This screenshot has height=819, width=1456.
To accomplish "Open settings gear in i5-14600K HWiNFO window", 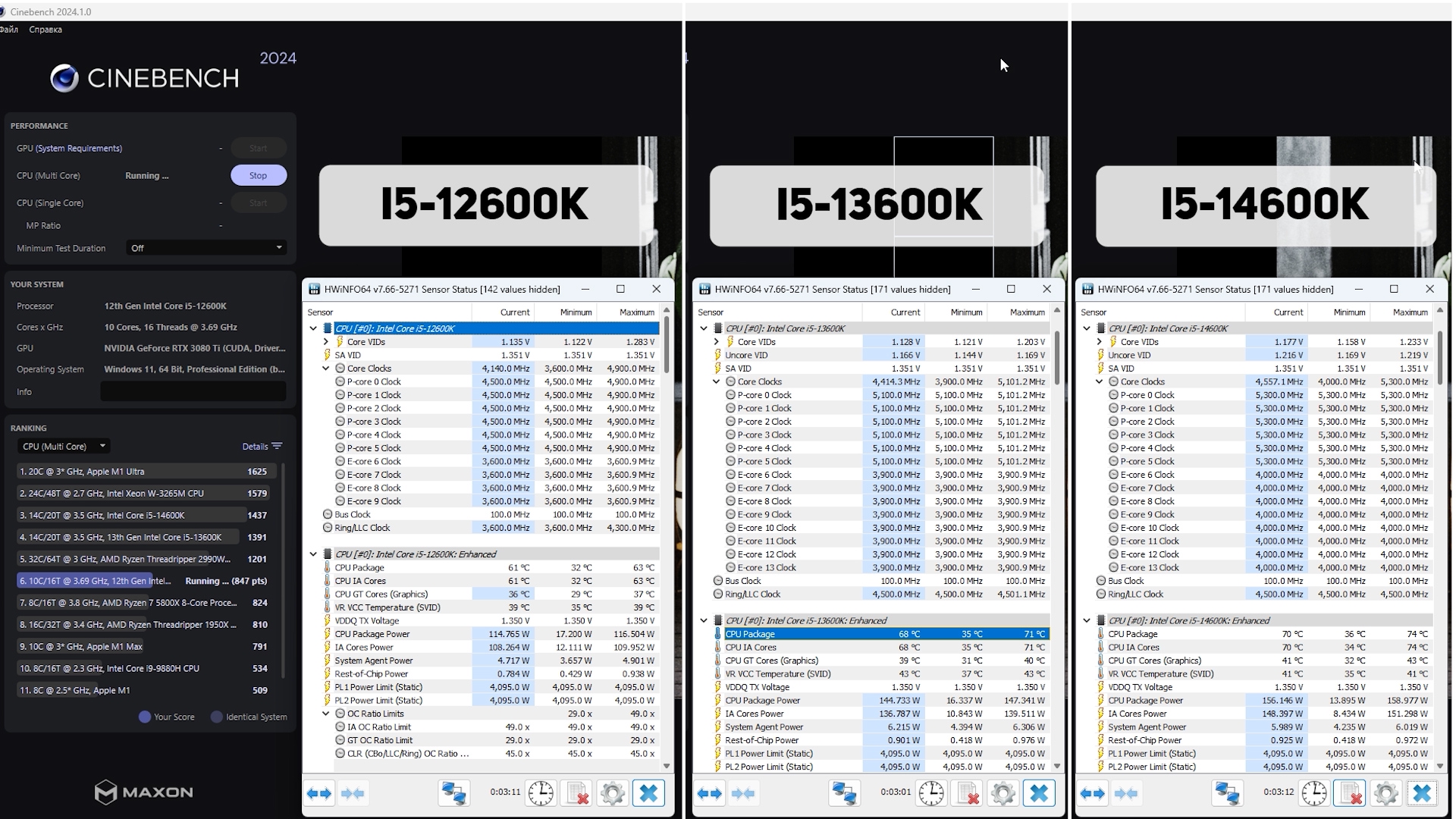I will pos(1385,793).
